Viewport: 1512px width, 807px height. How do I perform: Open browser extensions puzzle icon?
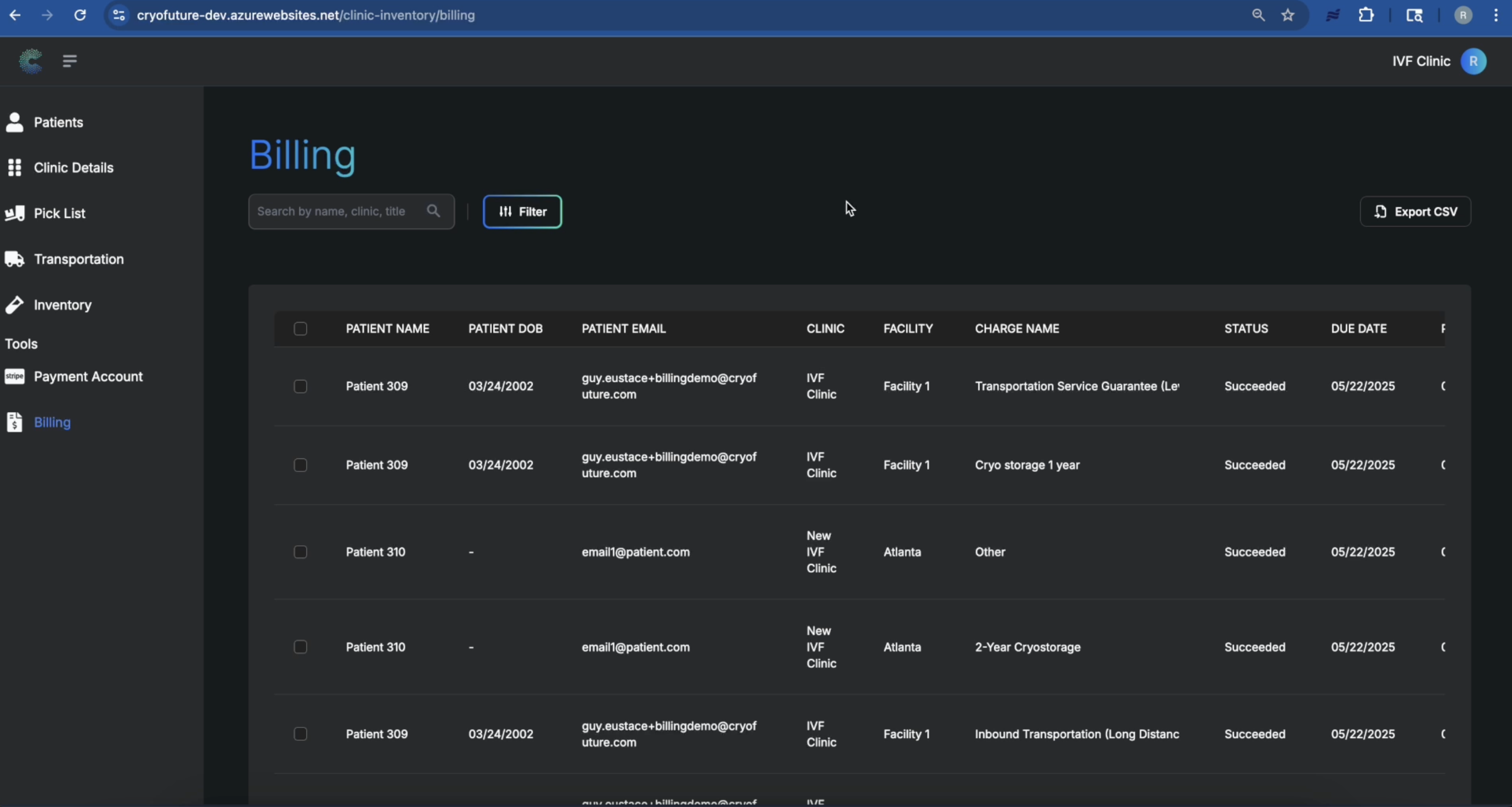click(x=1367, y=15)
